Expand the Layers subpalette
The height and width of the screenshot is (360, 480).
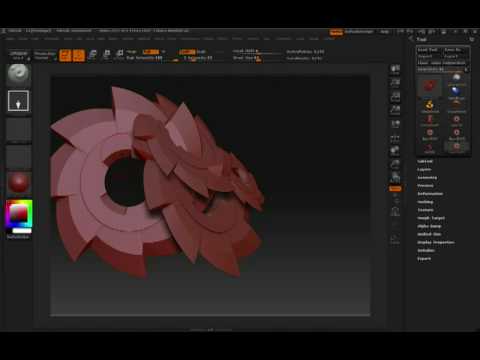[424, 169]
